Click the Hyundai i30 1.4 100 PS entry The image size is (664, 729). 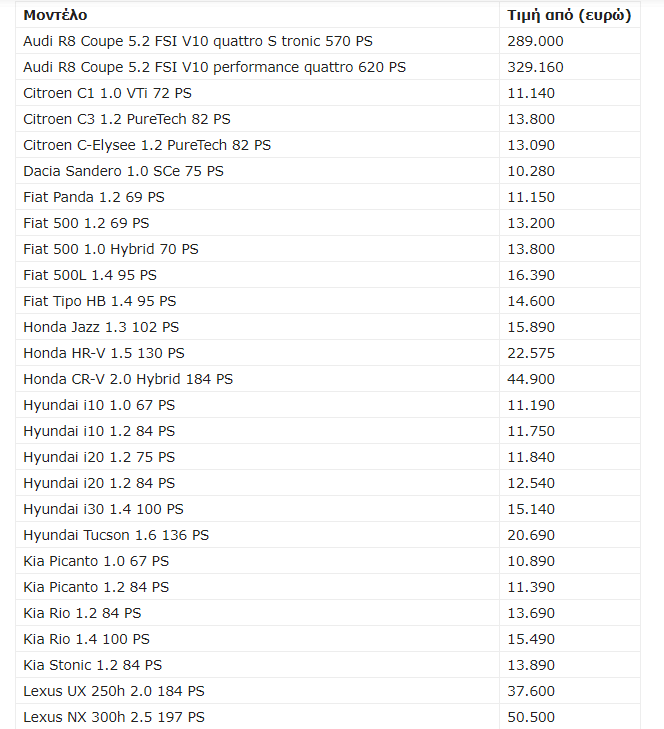[x=103, y=509]
